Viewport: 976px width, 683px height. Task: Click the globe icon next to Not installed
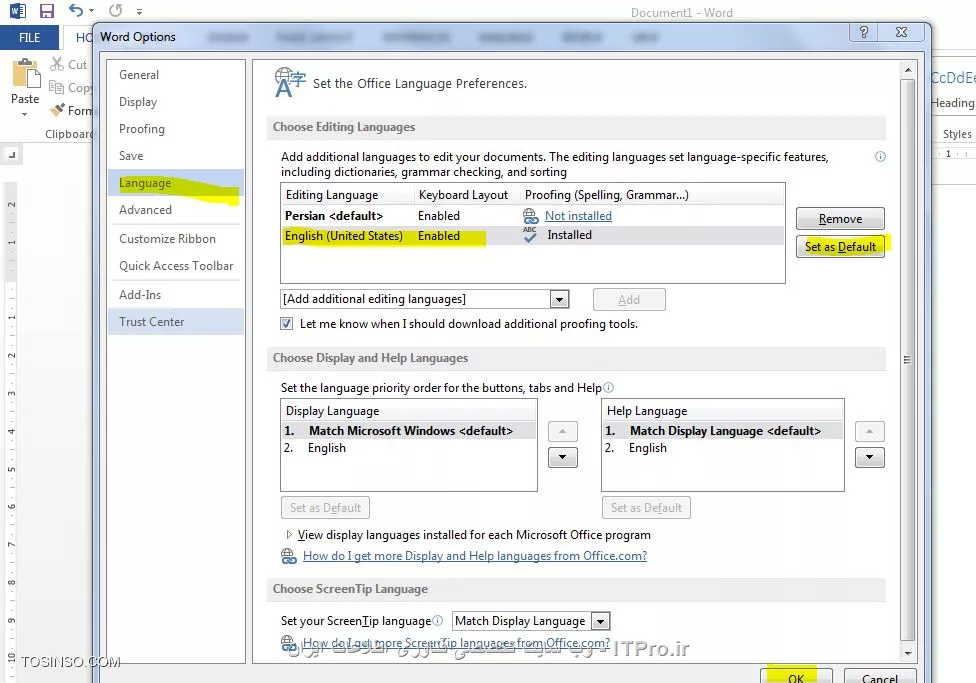[530, 216]
